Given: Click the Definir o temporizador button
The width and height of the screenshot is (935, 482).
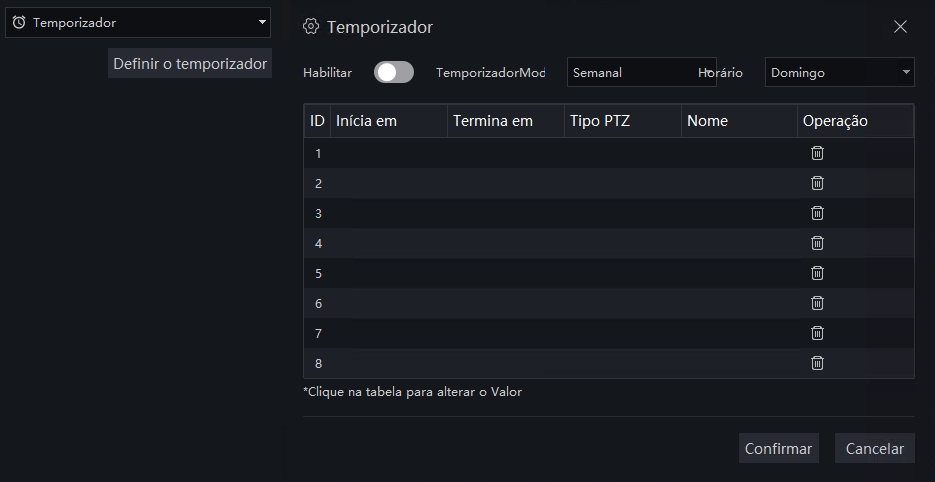Looking at the screenshot, I should 190,63.
